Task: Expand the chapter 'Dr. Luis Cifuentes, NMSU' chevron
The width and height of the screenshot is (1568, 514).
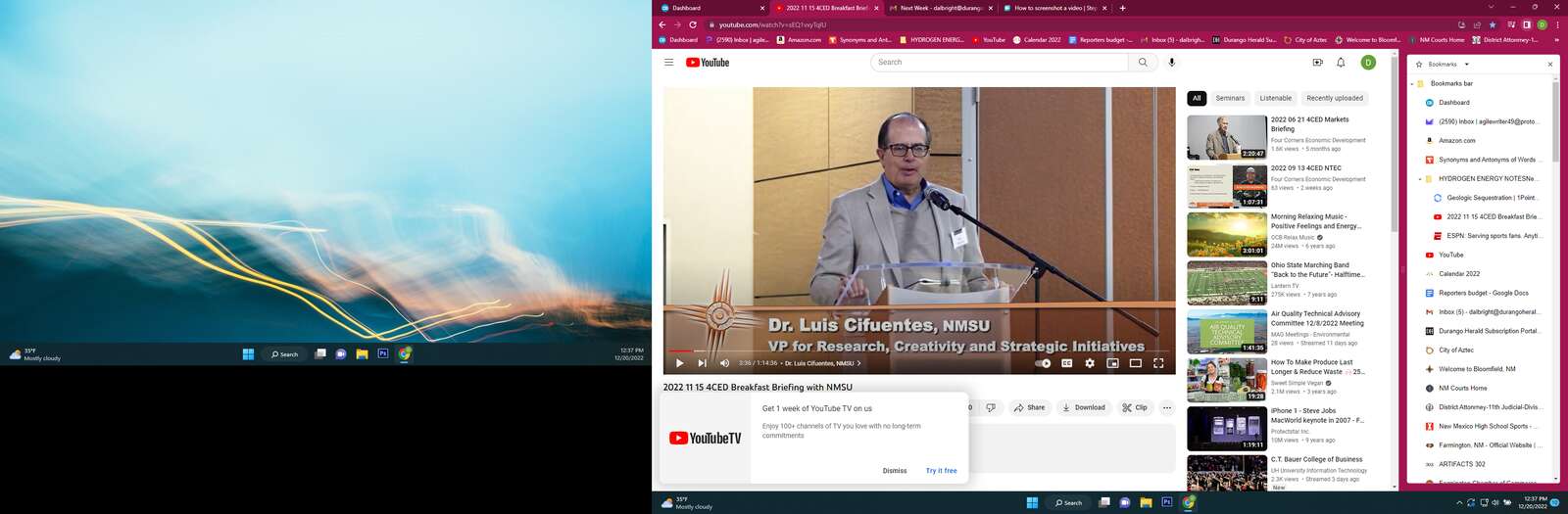Action: click(859, 363)
